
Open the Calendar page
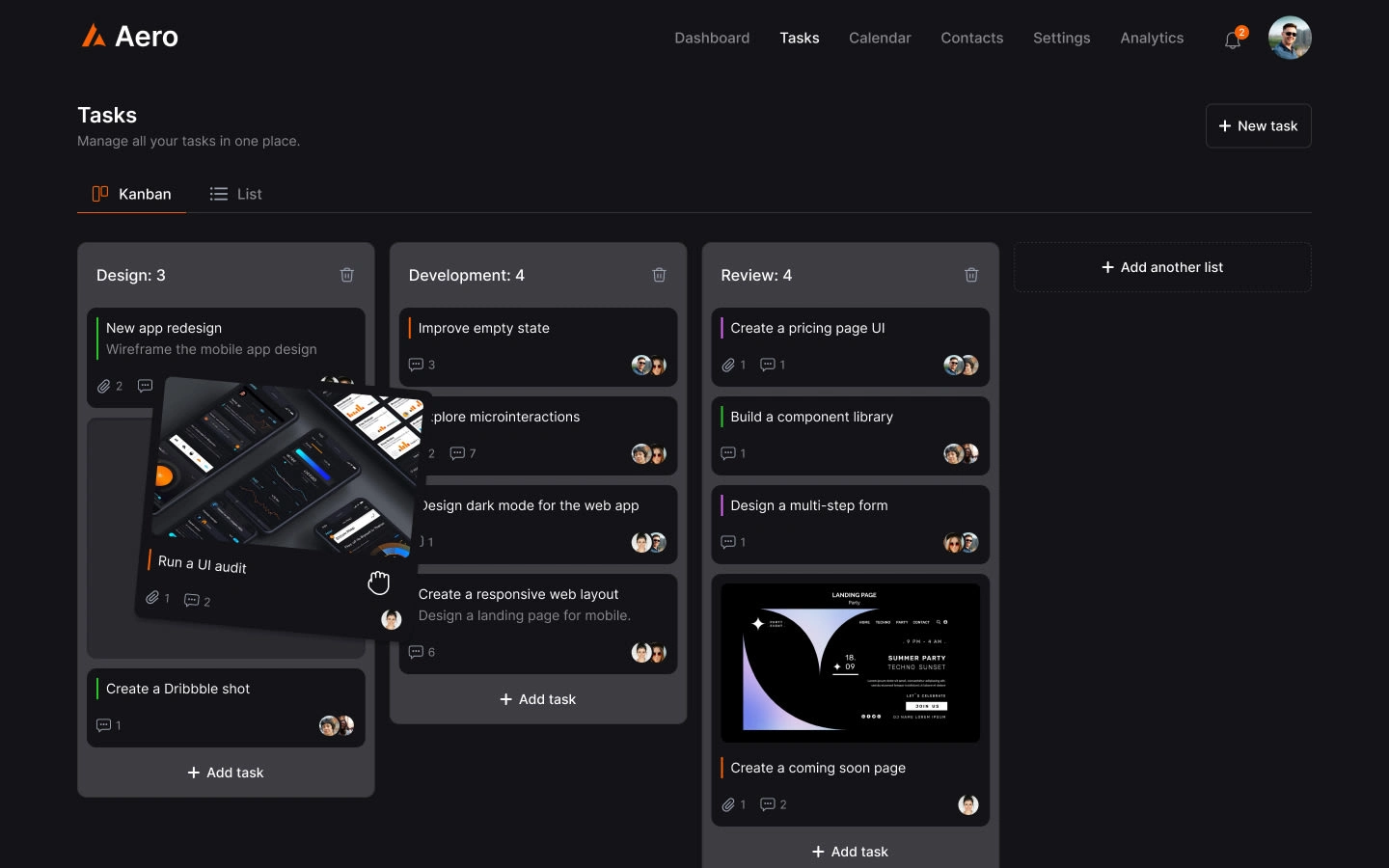(x=880, y=38)
